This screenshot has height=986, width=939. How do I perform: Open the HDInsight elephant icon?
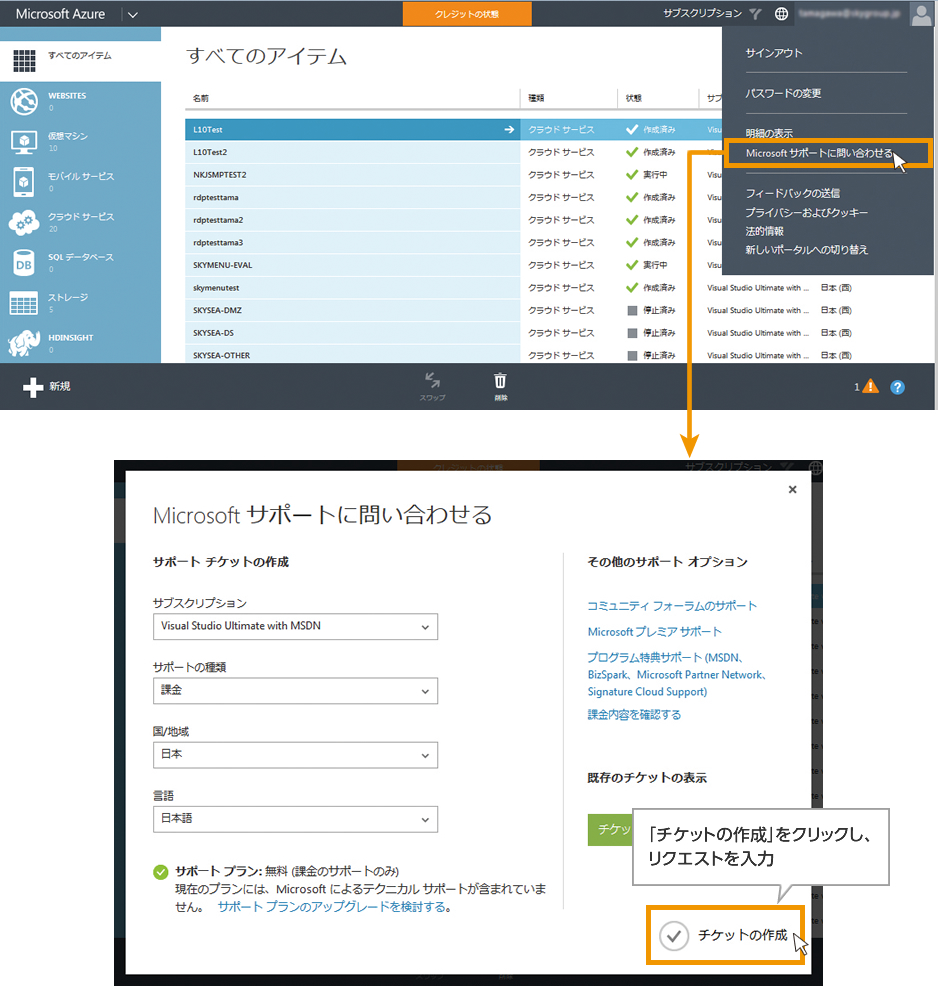pyautogui.click(x=24, y=343)
